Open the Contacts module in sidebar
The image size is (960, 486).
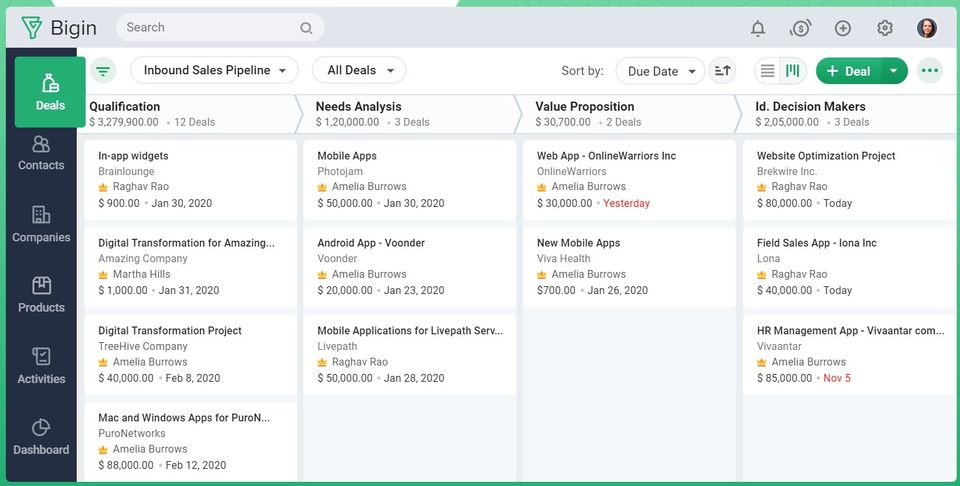click(41, 153)
